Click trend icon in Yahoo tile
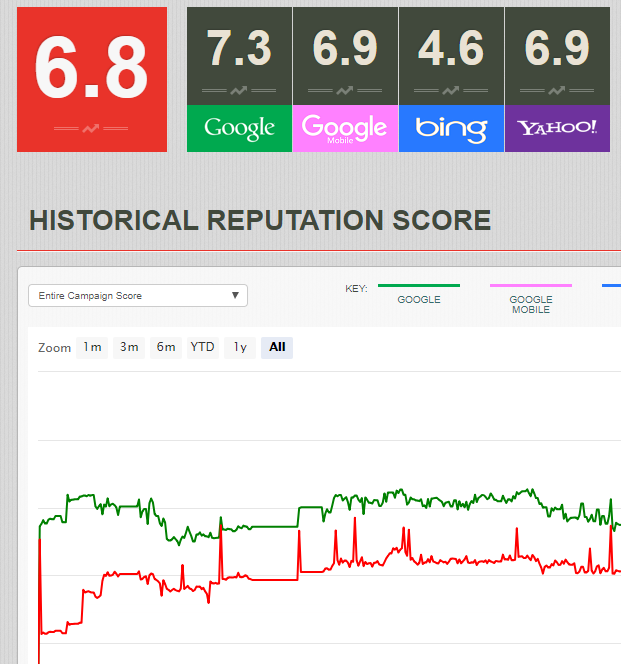This screenshot has width=621, height=664. click(557, 90)
